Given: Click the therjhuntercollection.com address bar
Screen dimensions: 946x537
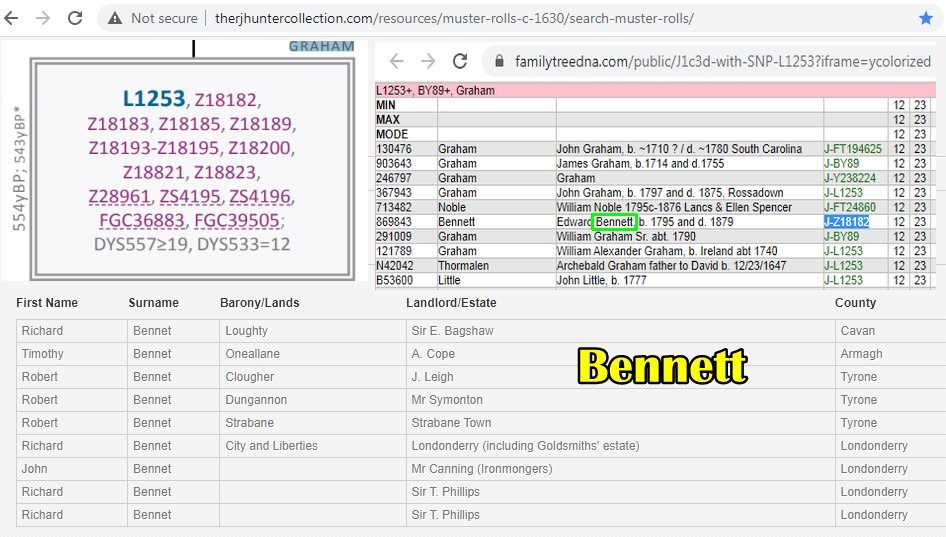Looking at the screenshot, I should pos(450,18).
